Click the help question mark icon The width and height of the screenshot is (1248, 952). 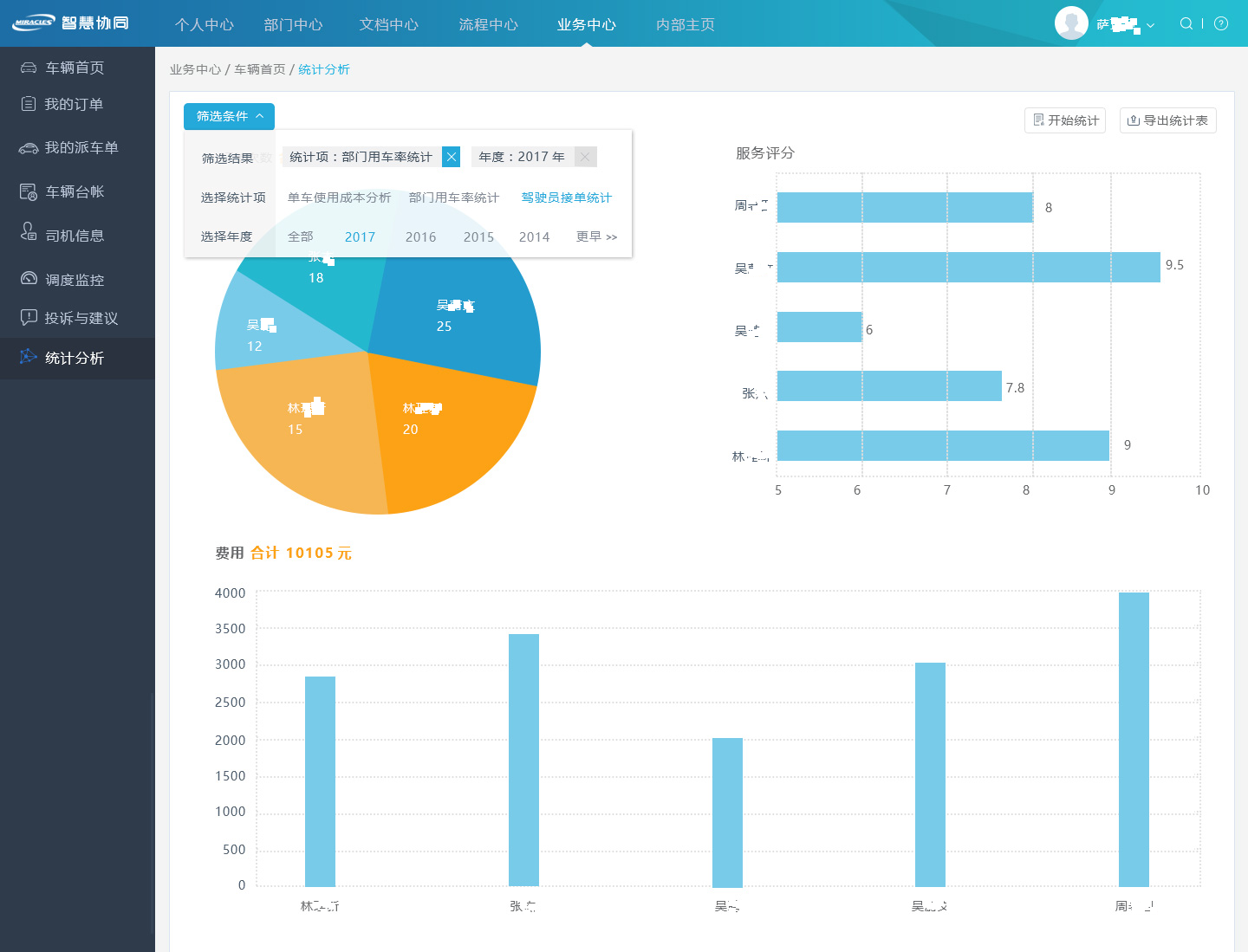click(x=1221, y=24)
